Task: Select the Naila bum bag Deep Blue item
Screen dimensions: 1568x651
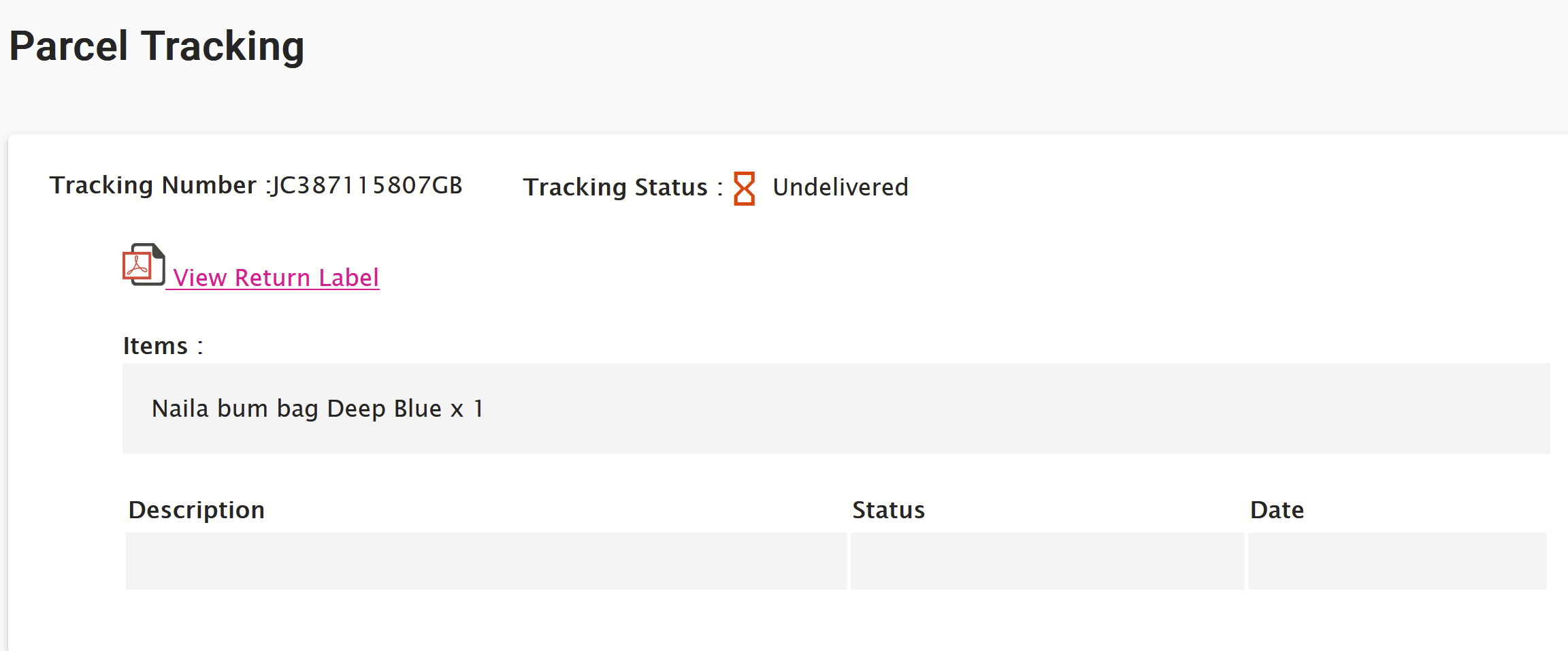Action: (x=318, y=409)
